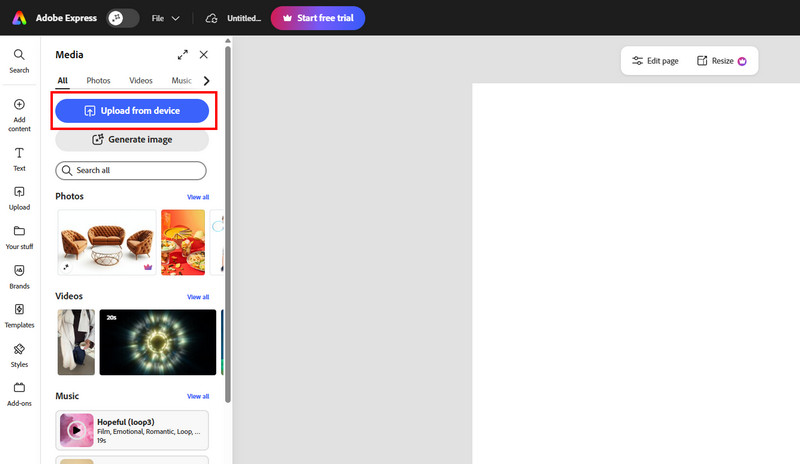View all Music link
Viewport: 800px width, 464px height.
pyautogui.click(x=198, y=397)
